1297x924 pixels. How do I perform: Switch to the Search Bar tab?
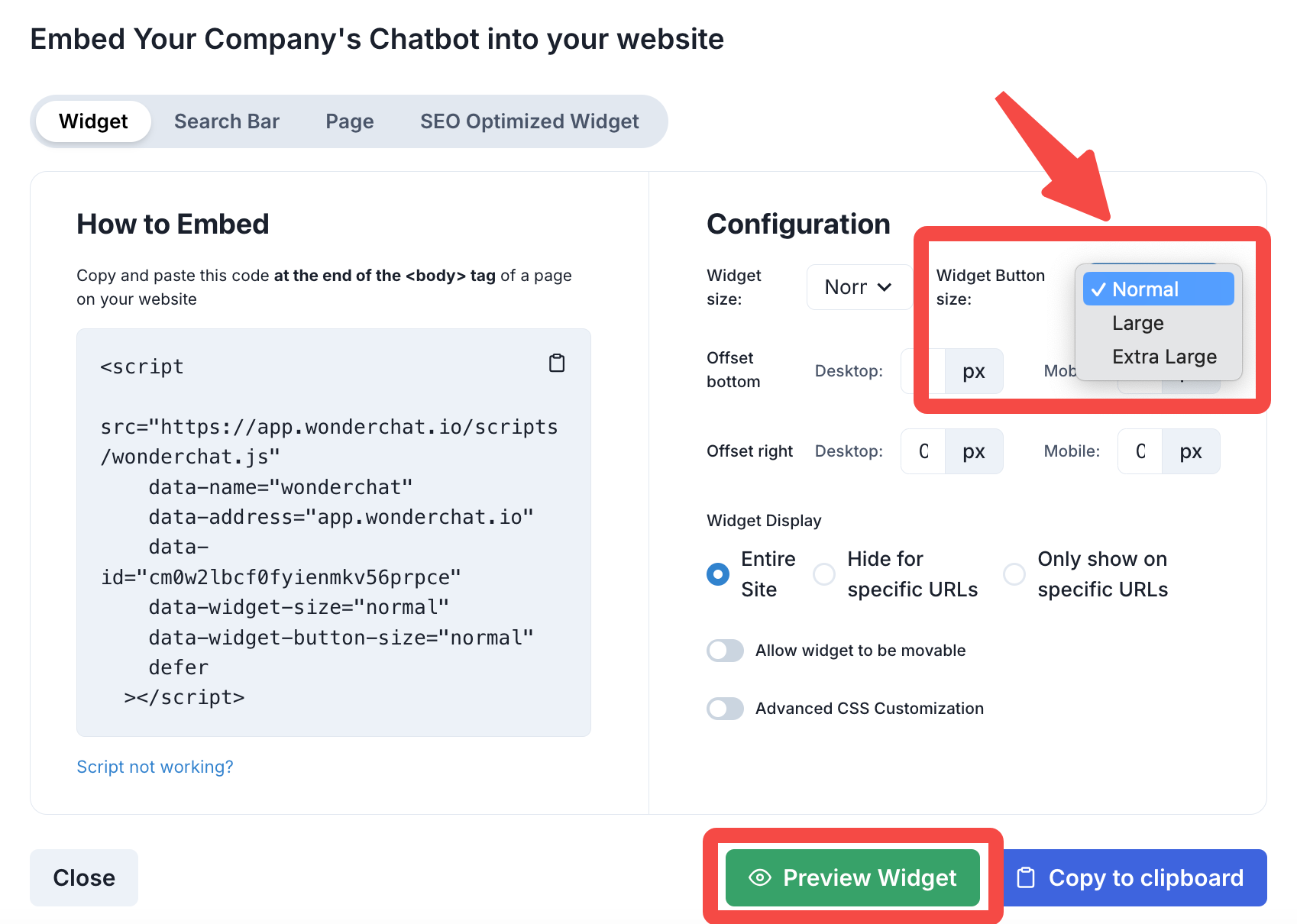coord(227,121)
